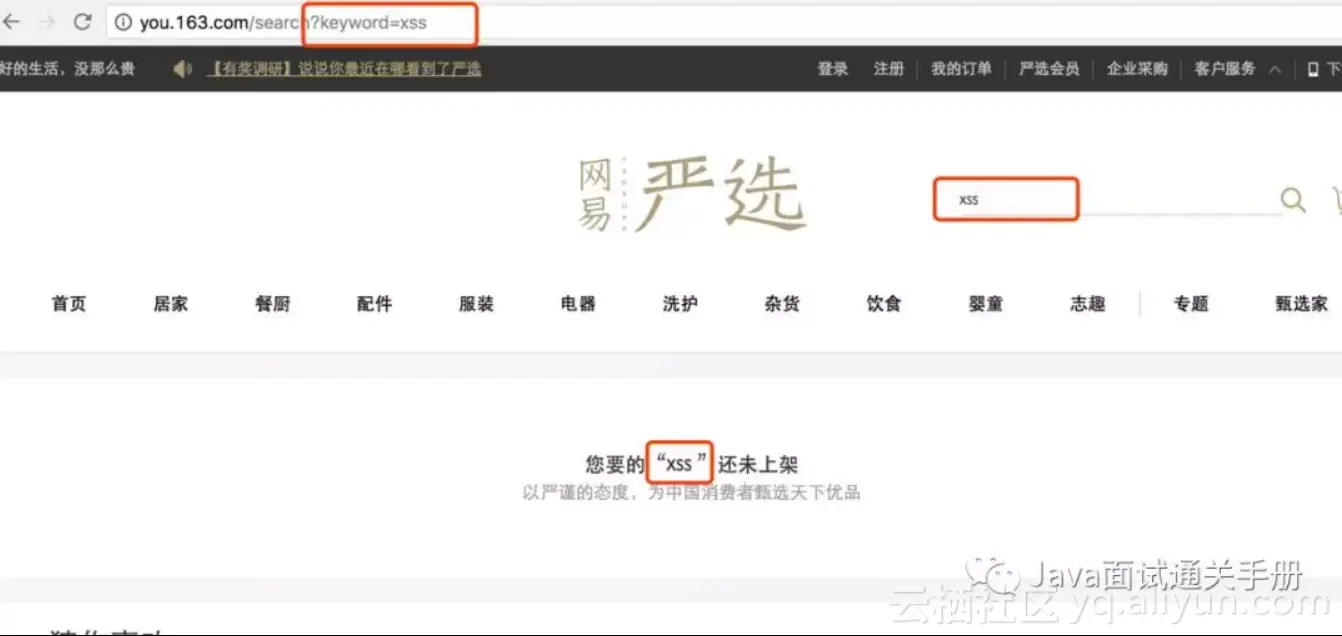The image size is (1342, 636).
Task: Open the 注册 register link
Action: point(888,69)
